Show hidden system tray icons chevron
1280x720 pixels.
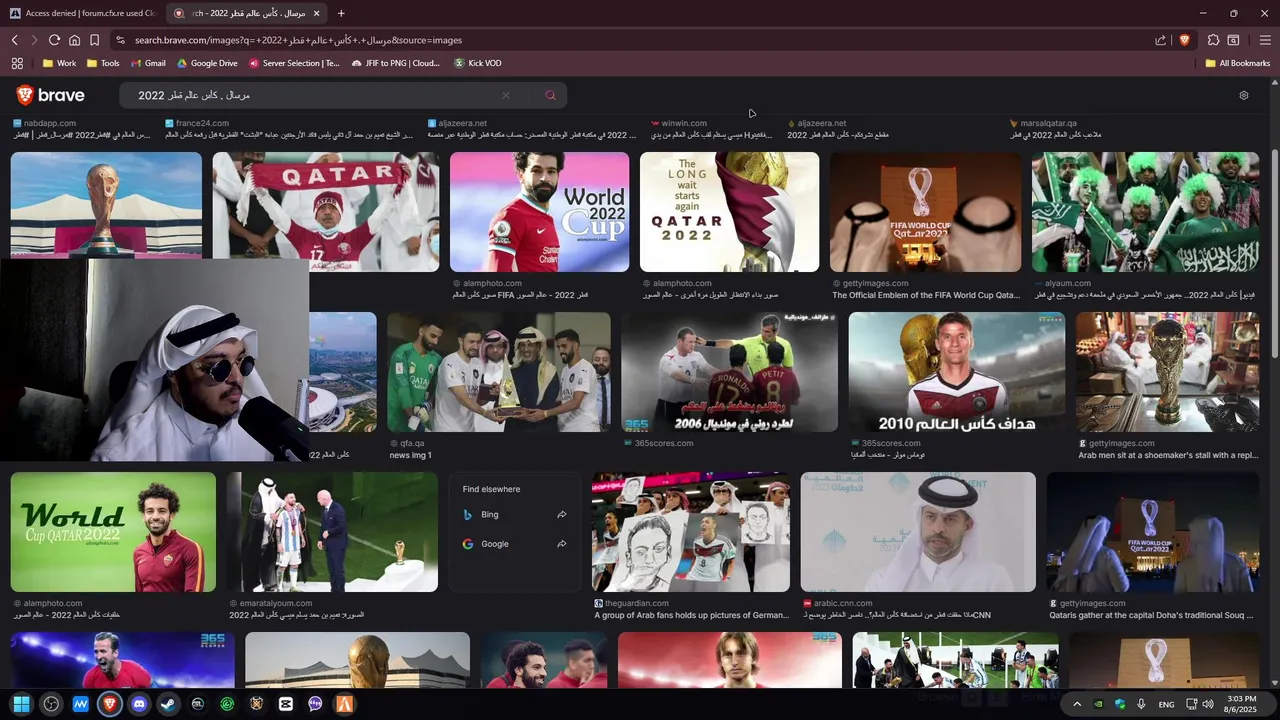point(1077,704)
